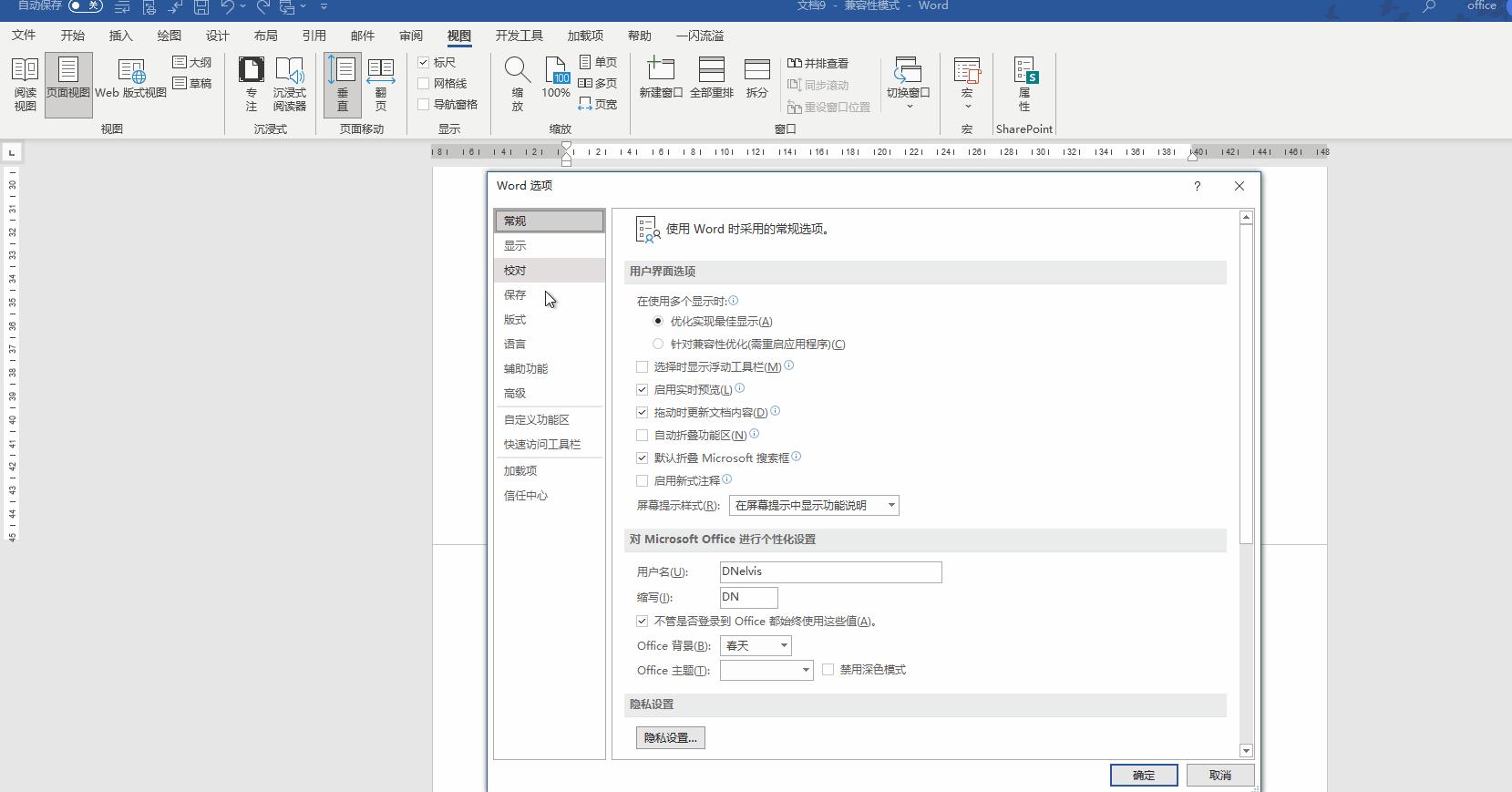Open SharePoint Properties (属性)
This screenshot has height=792, width=1512.
(x=1024, y=84)
